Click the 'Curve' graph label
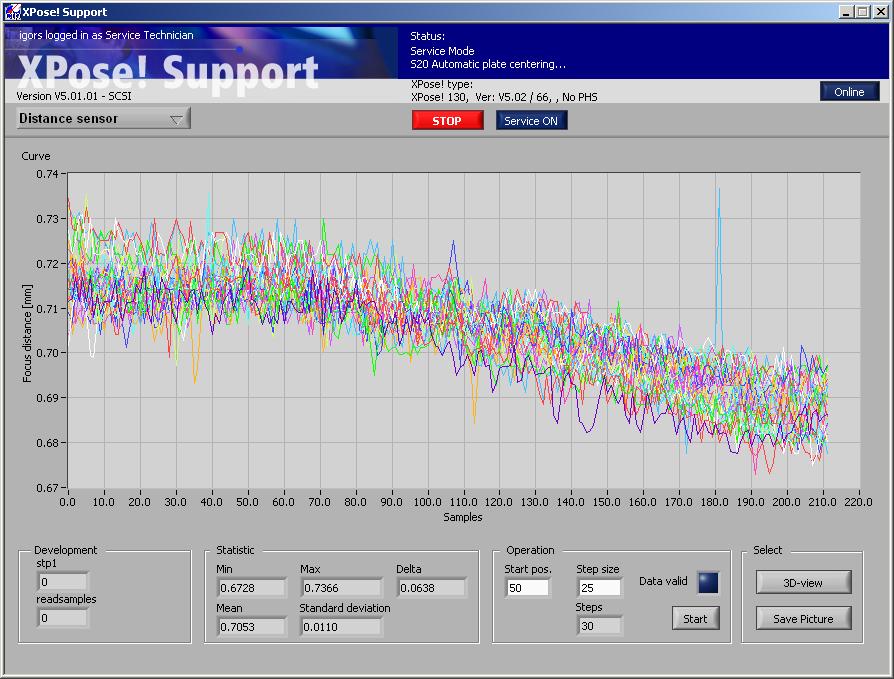This screenshot has width=894, height=679. 36,156
